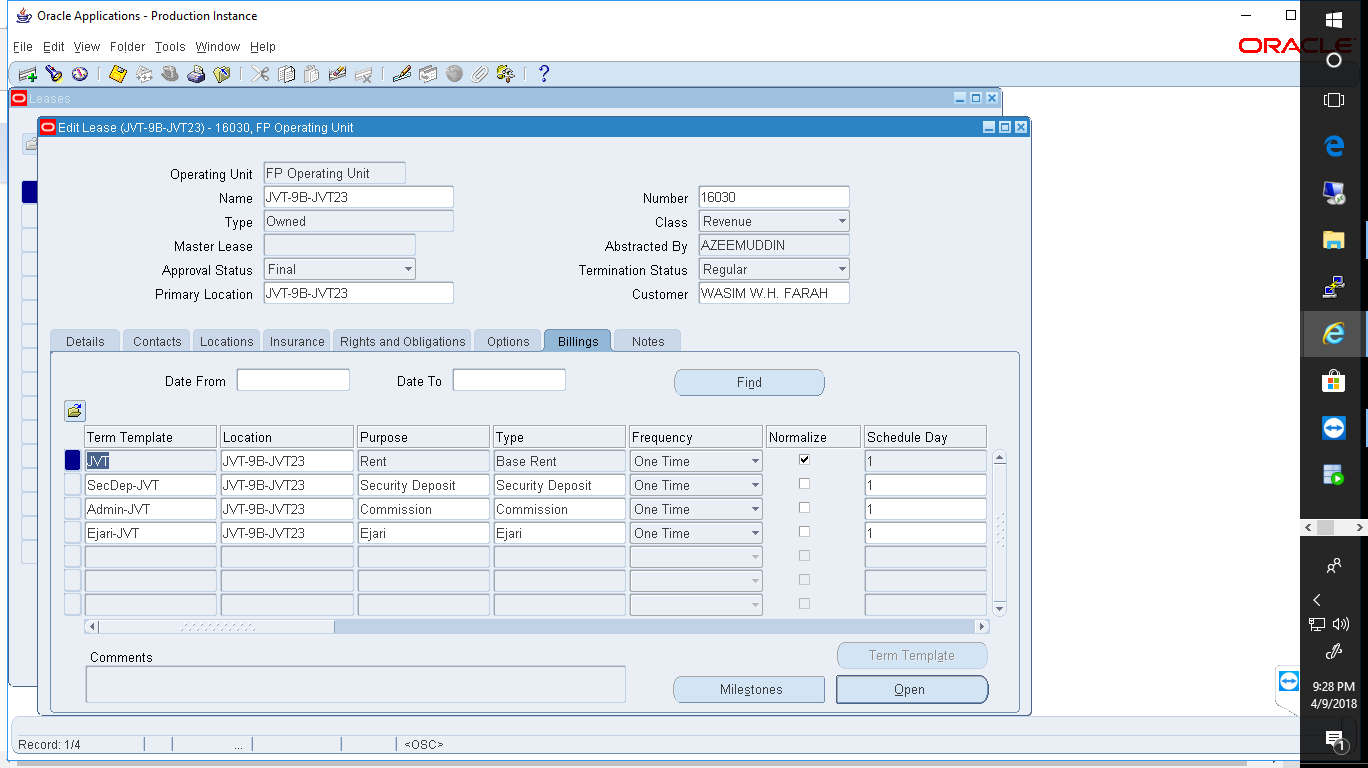The height and width of the screenshot is (768, 1368).
Task: Click the billing table vertical scroll down arrow
Action: coord(999,608)
